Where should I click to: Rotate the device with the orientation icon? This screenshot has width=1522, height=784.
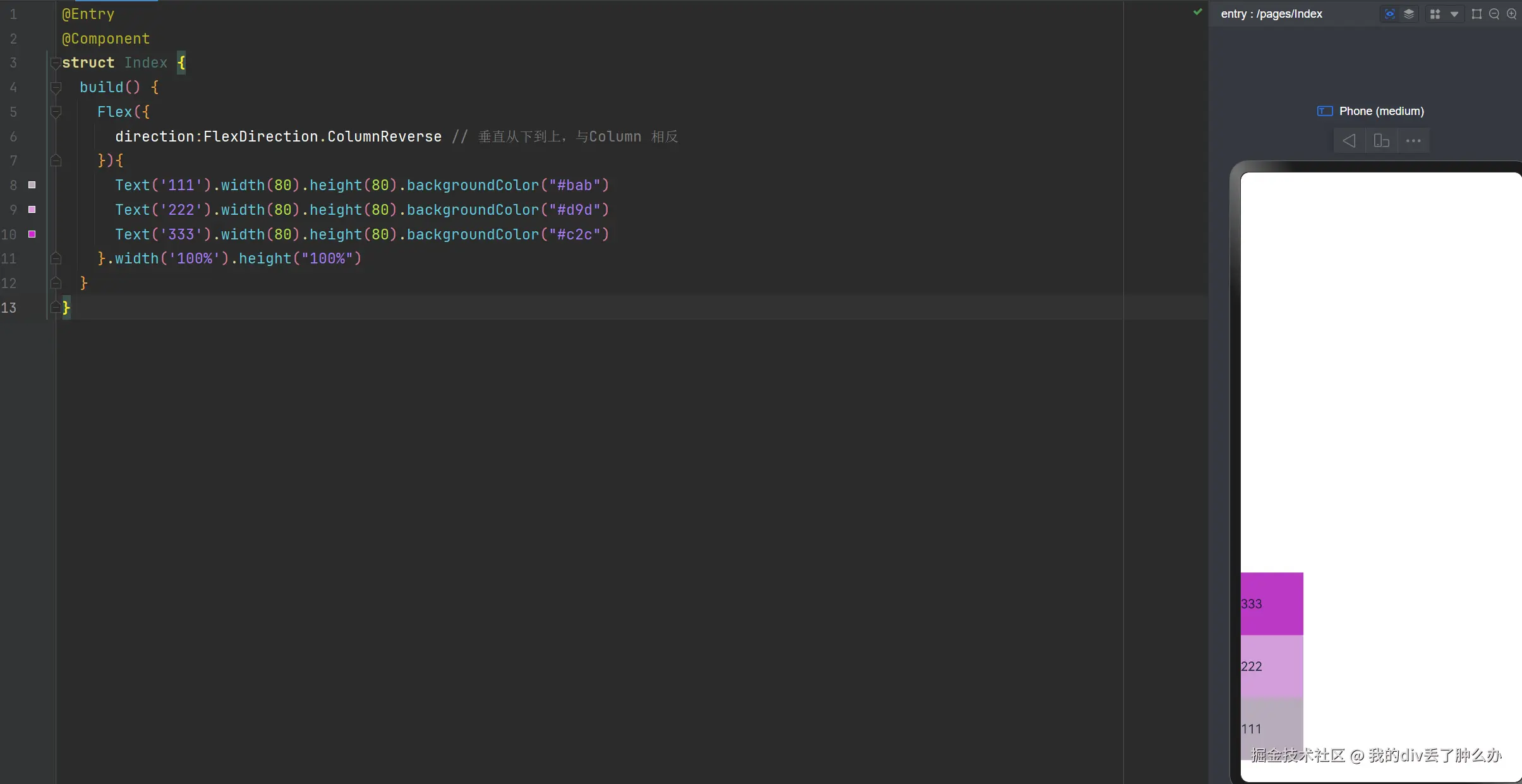click(x=1381, y=141)
